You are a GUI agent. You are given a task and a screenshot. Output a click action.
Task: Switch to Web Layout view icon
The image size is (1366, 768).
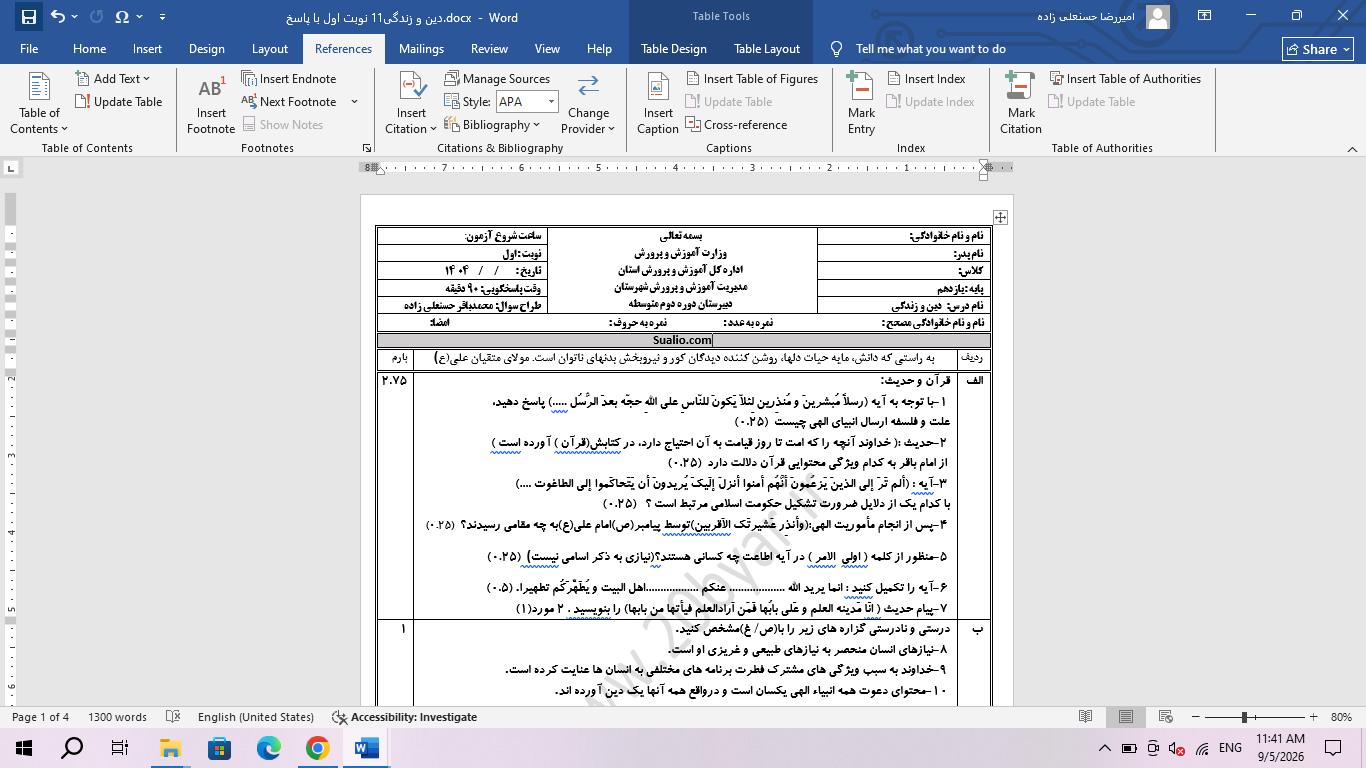(1166, 717)
